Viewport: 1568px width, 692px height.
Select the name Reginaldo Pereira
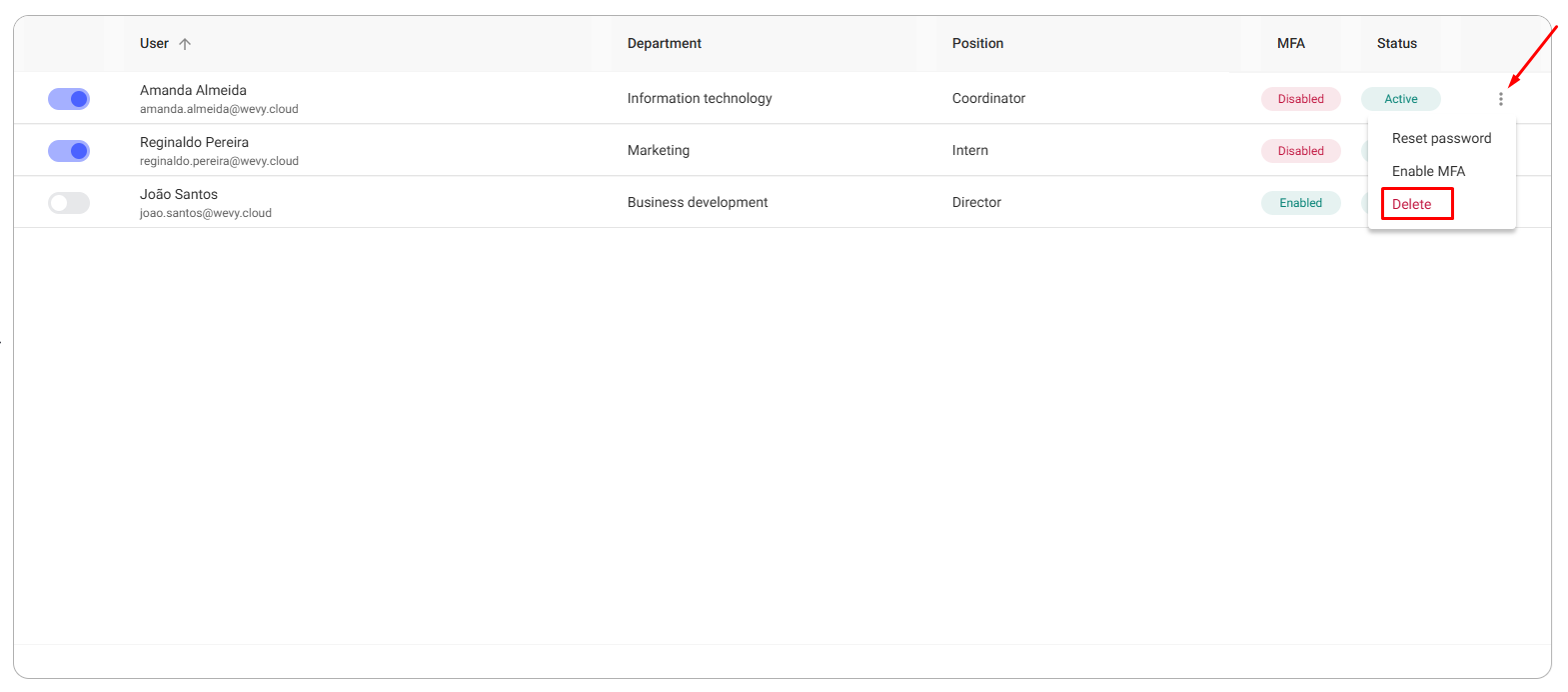coord(194,142)
